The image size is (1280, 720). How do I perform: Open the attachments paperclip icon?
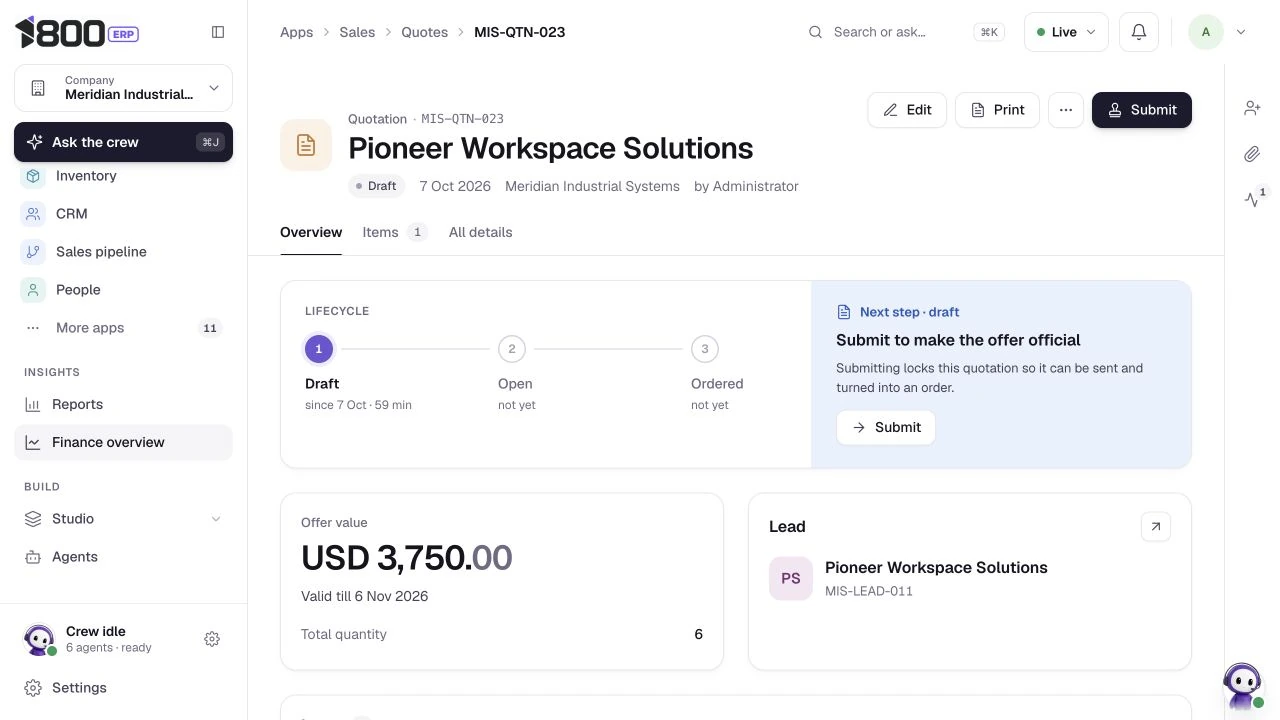tap(1252, 154)
